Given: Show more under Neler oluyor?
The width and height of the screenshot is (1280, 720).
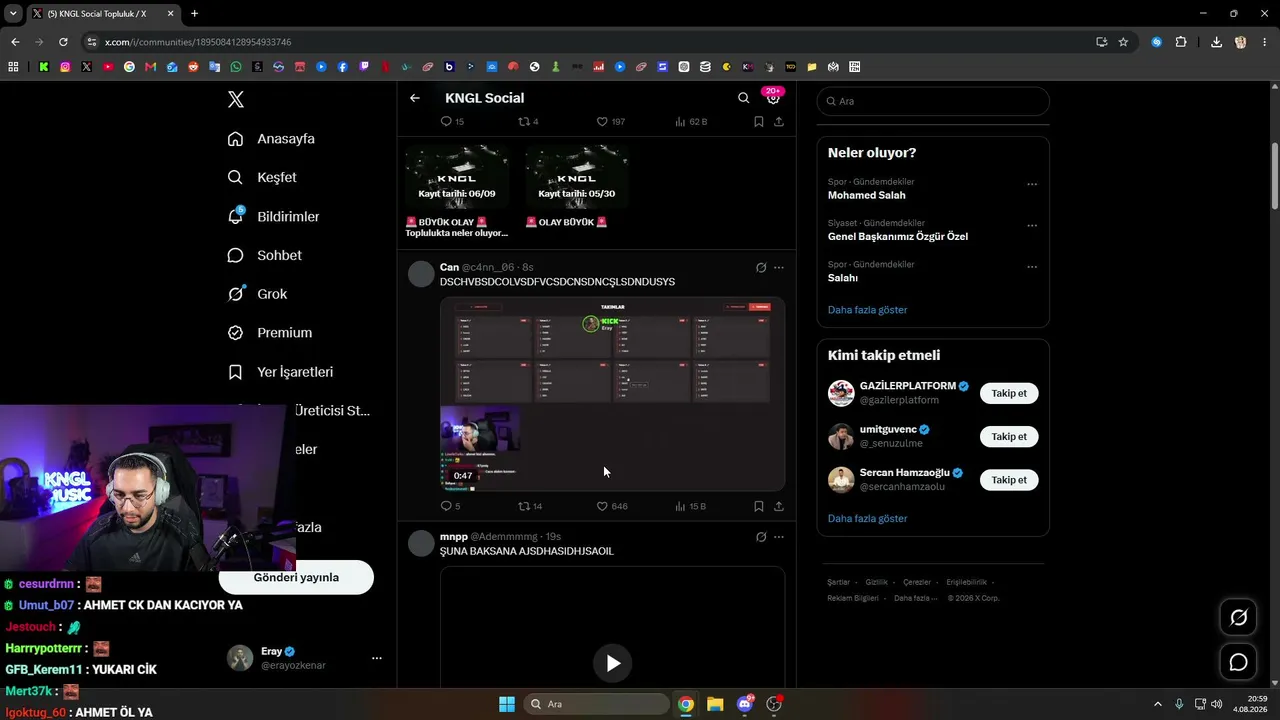Looking at the screenshot, I should tap(867, 310).
